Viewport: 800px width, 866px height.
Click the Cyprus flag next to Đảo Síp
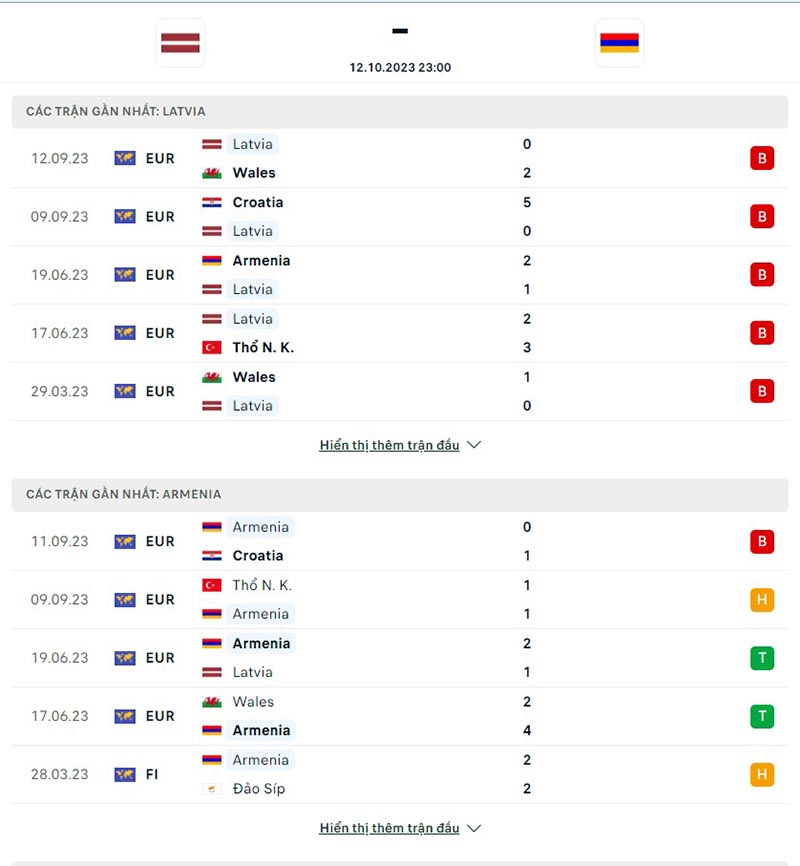[211, 788]
